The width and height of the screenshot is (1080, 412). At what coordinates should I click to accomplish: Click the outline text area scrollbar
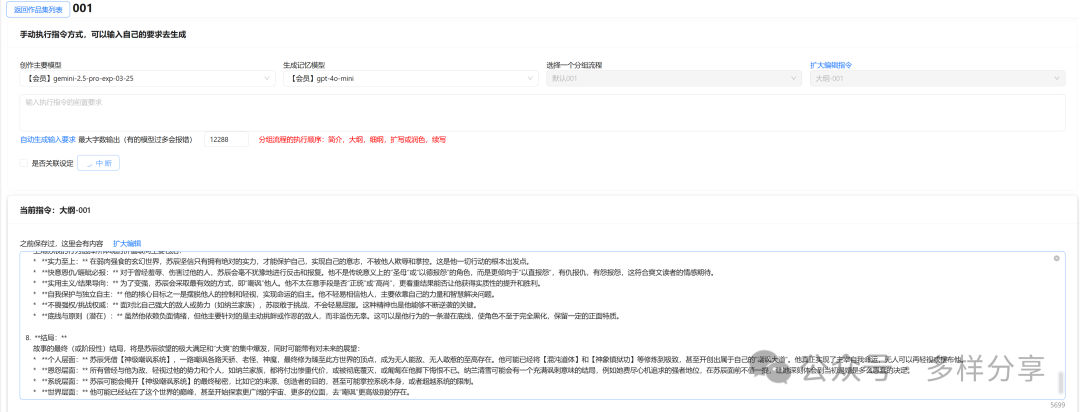click(1061, 381)
